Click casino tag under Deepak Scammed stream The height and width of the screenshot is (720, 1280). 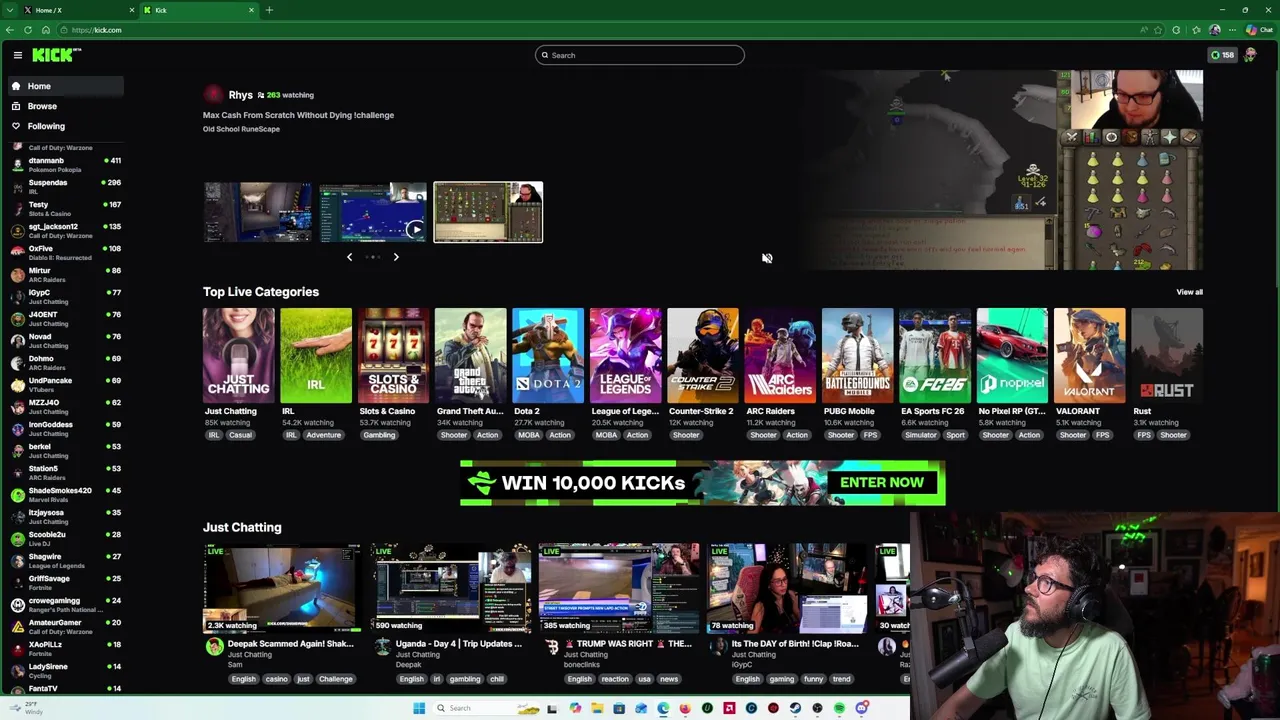(276, 679)
